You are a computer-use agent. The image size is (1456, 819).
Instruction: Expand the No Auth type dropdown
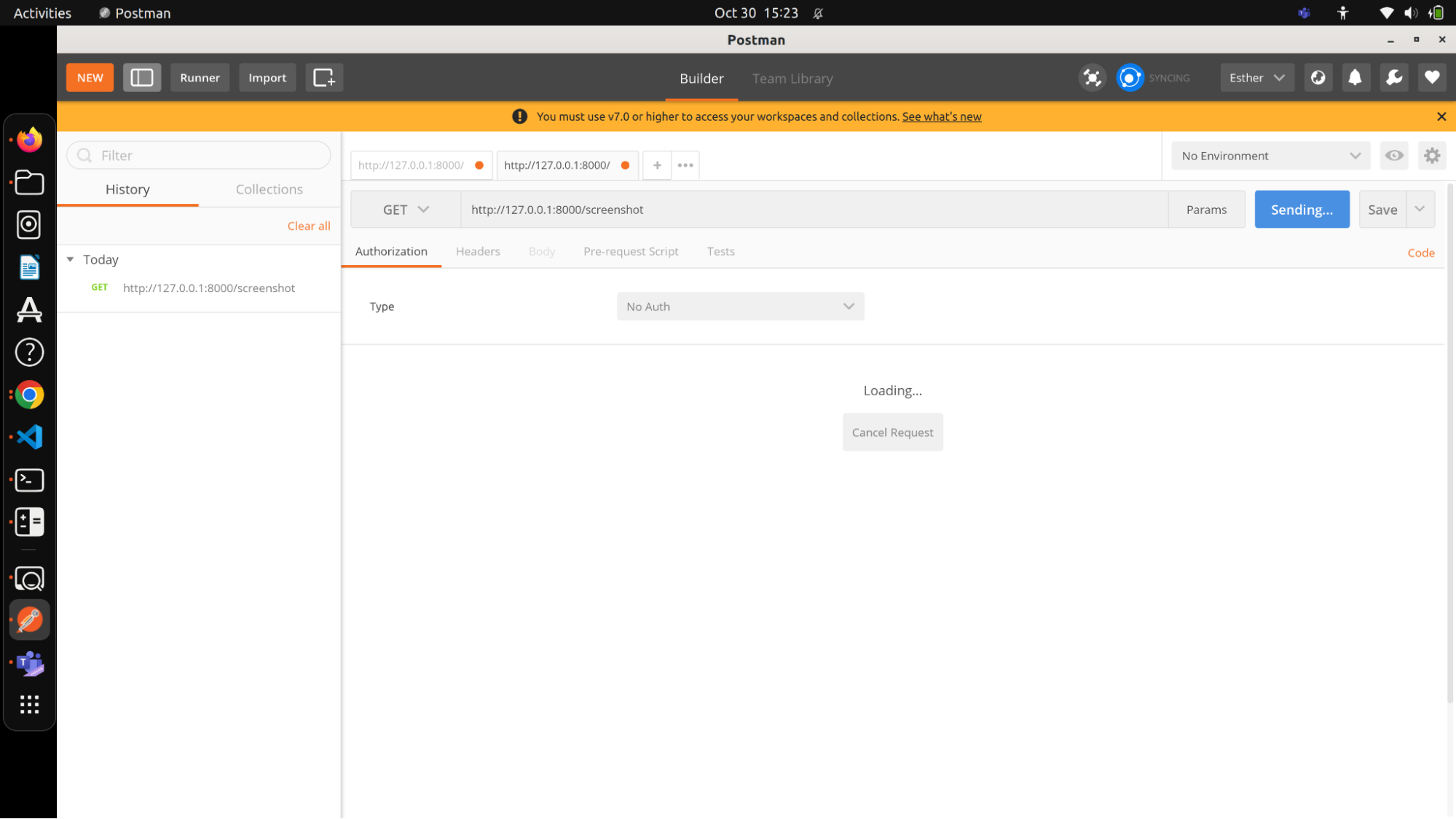tap(740, 306)
